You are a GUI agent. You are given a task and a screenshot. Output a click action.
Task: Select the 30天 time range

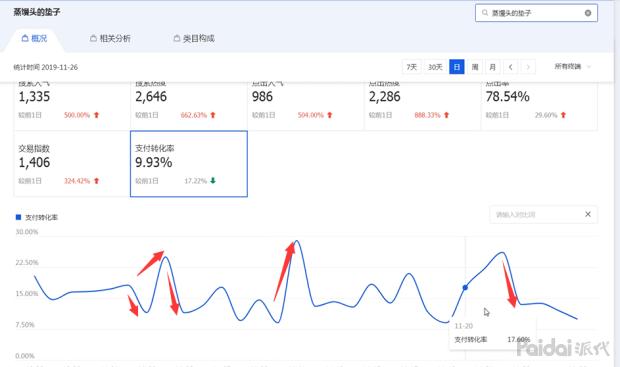[x=435, y=67]
